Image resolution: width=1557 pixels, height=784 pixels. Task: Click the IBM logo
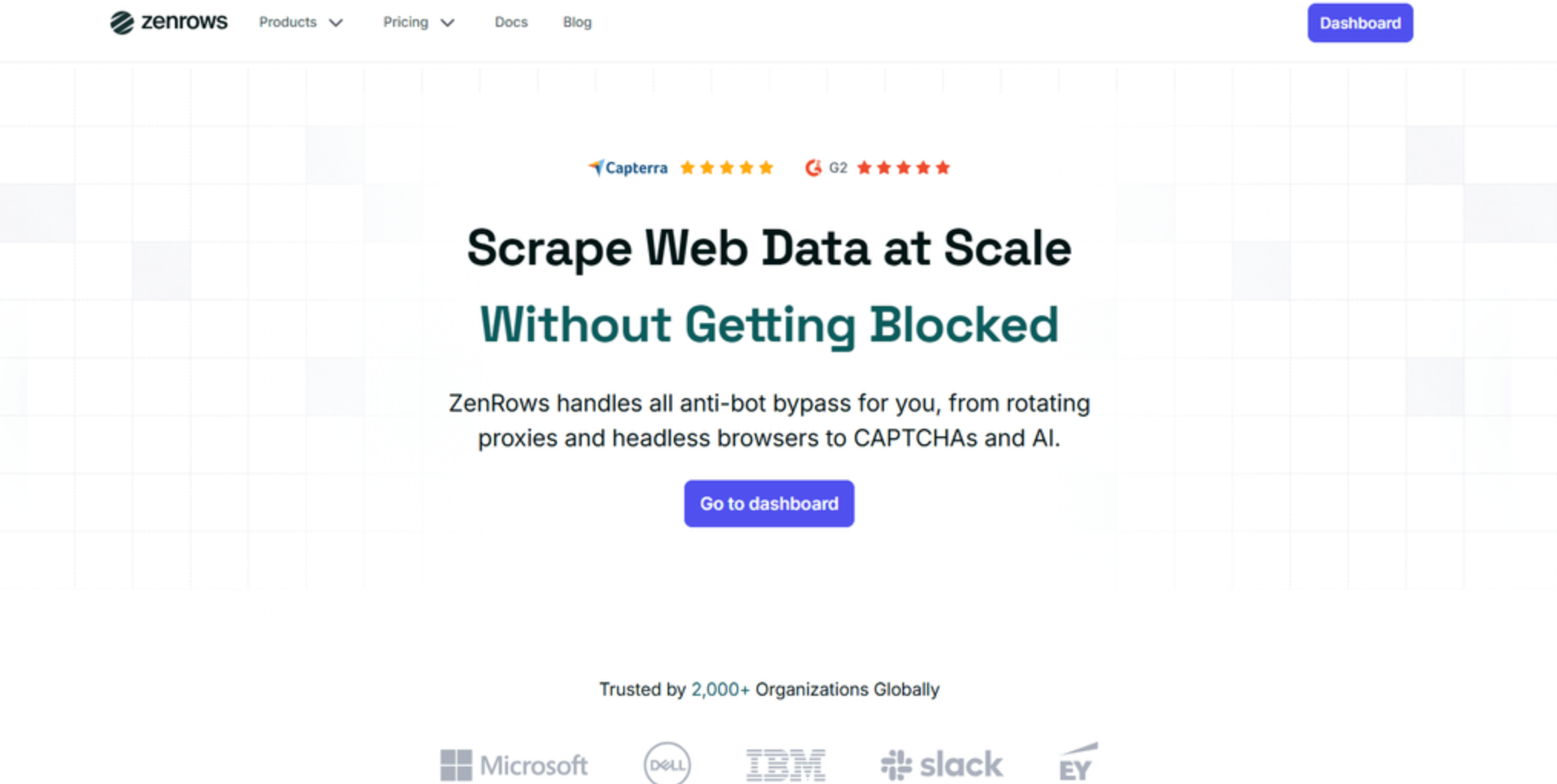(786, 765)
